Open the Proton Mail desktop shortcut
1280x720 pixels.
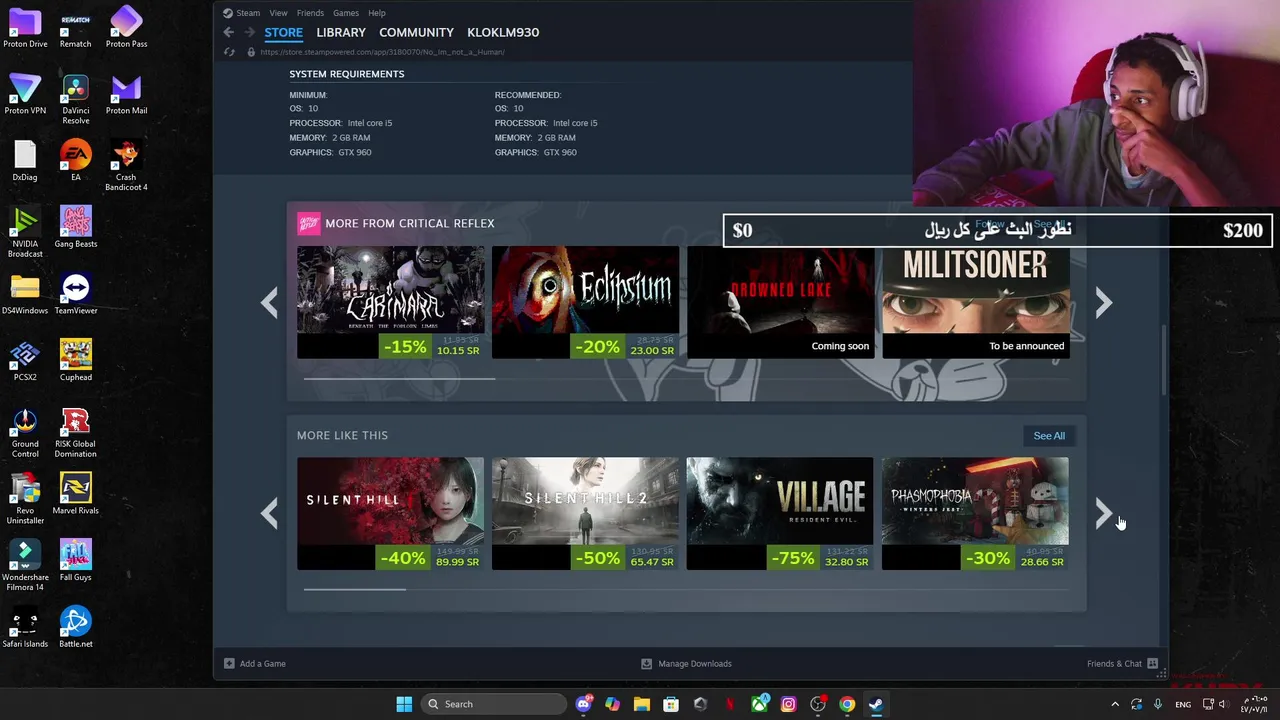tap(126, 94)
